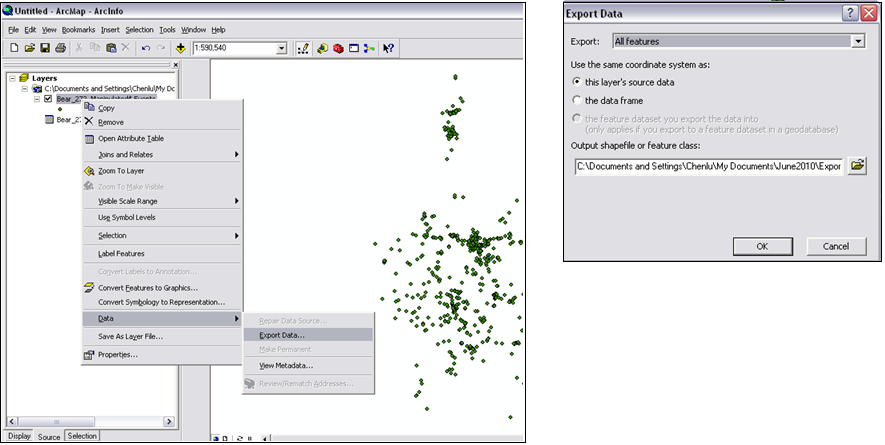Open the ModelBuilder window icon
885x445 pixels.
369,48
